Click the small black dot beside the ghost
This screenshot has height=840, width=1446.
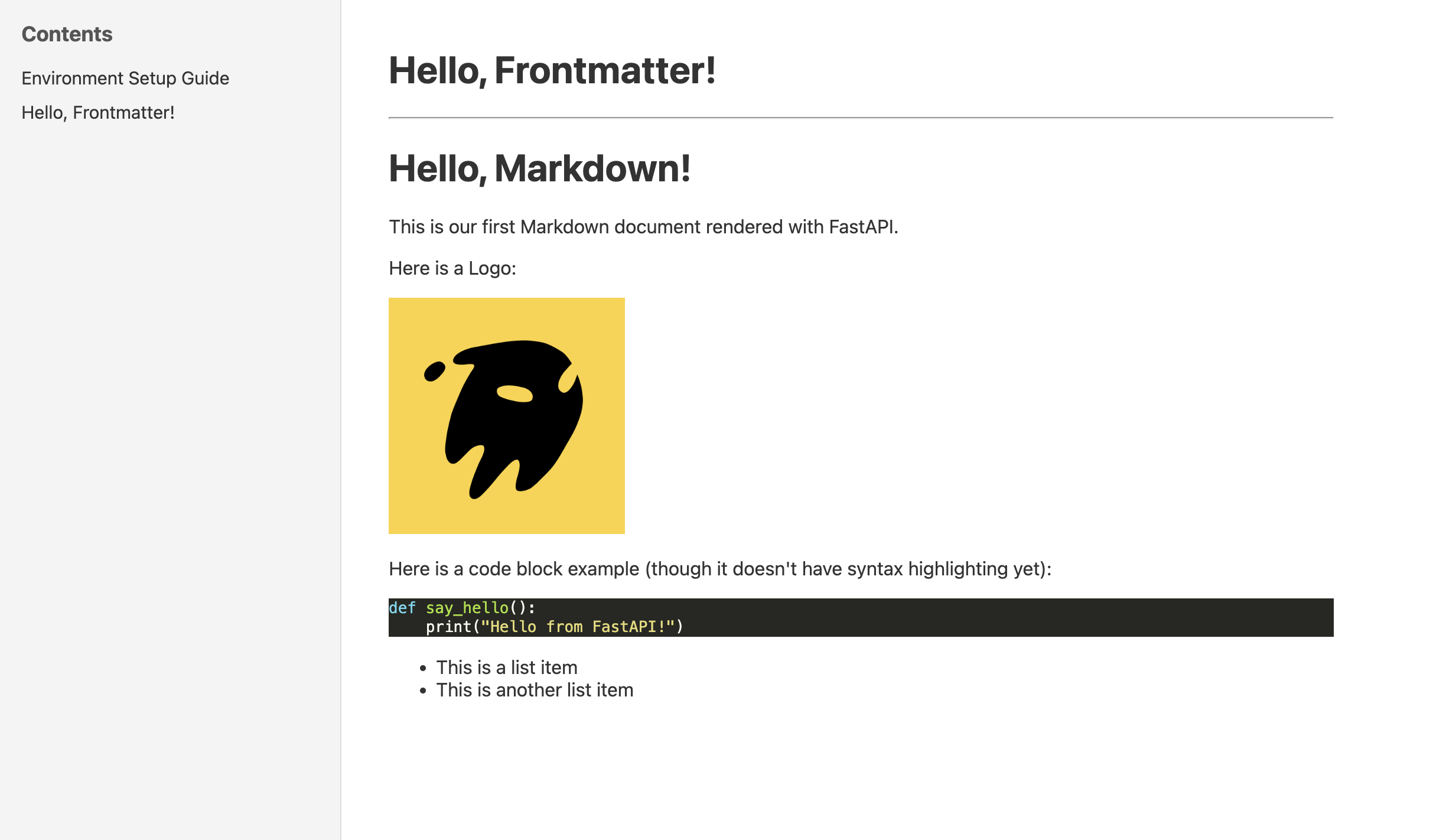tap(434, 372)
